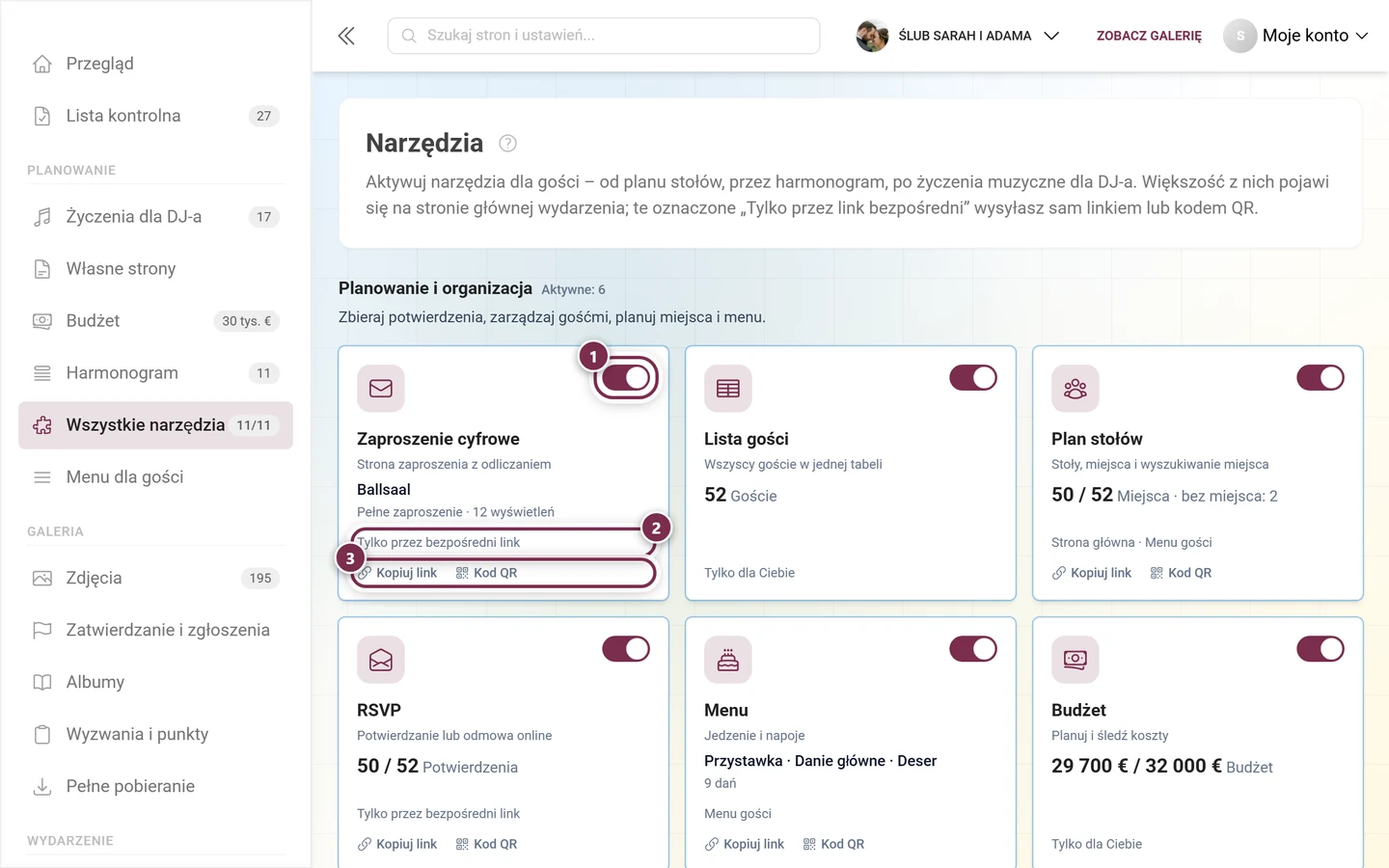
Task: Copy link for the Menu card
Action: point(745,844)
